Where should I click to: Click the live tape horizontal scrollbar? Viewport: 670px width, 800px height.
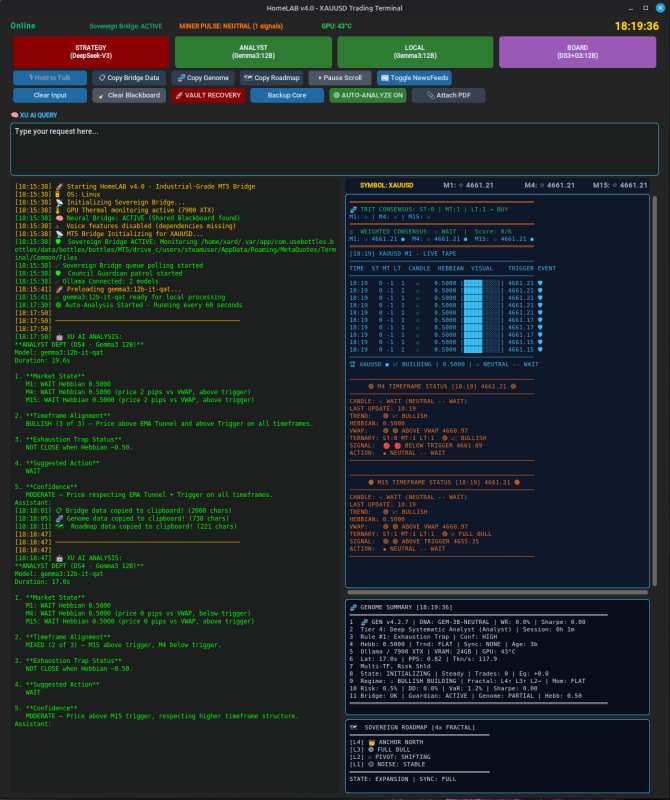pyautogui.click(x=498, y=592)
